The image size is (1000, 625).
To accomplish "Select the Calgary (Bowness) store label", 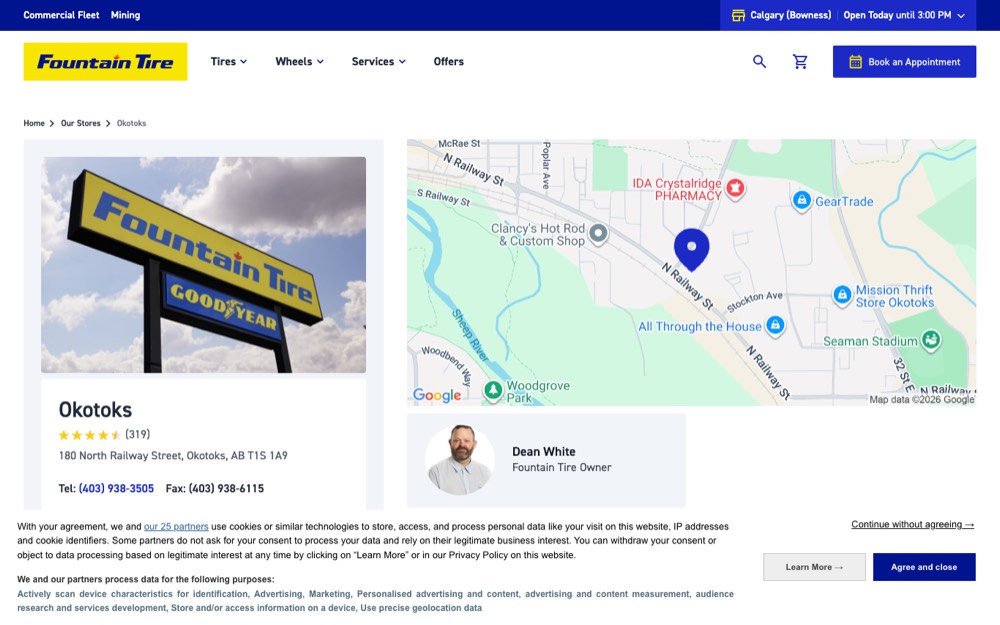I will (790, 15).
